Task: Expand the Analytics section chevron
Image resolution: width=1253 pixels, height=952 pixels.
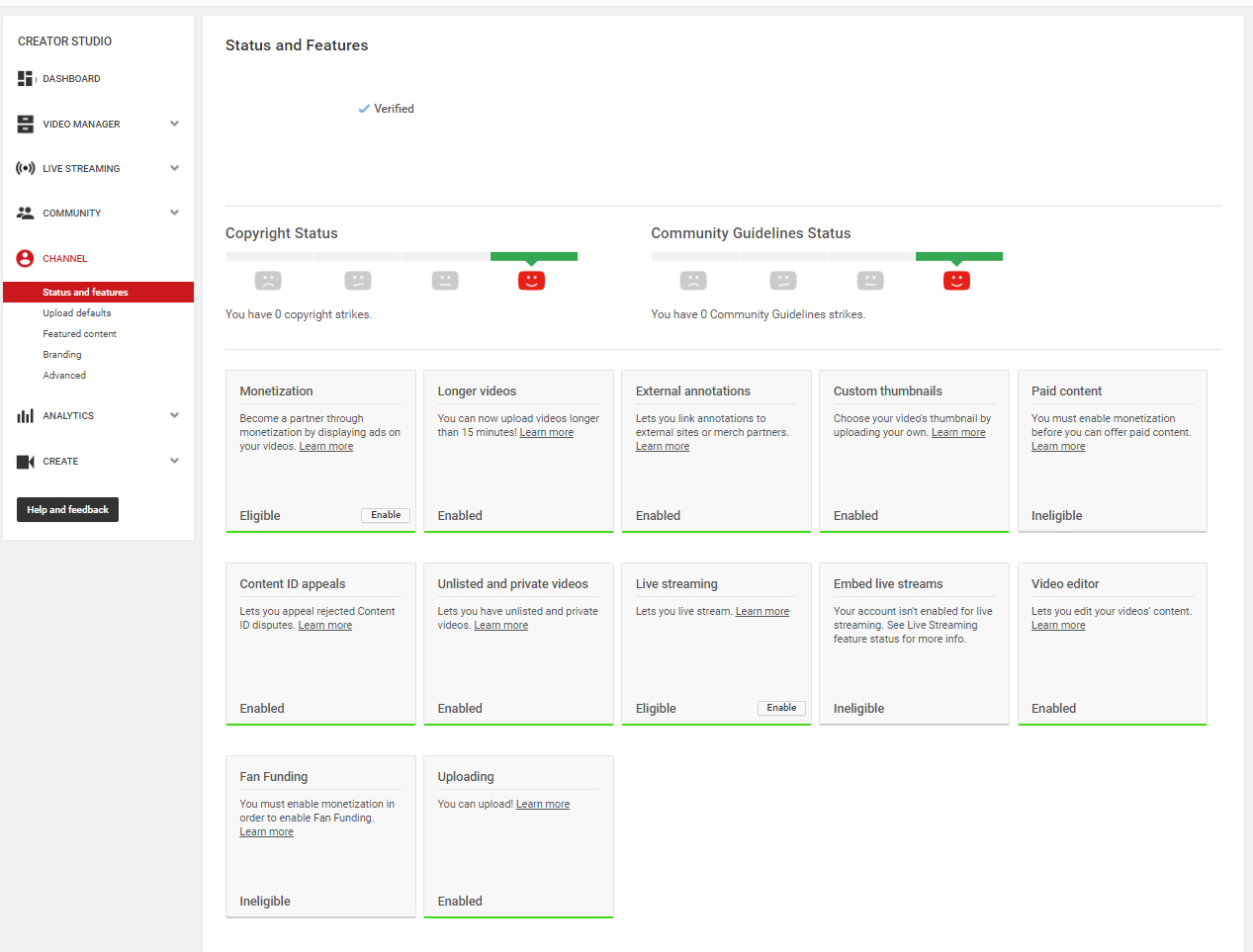Action: click(x=175, y=415)
